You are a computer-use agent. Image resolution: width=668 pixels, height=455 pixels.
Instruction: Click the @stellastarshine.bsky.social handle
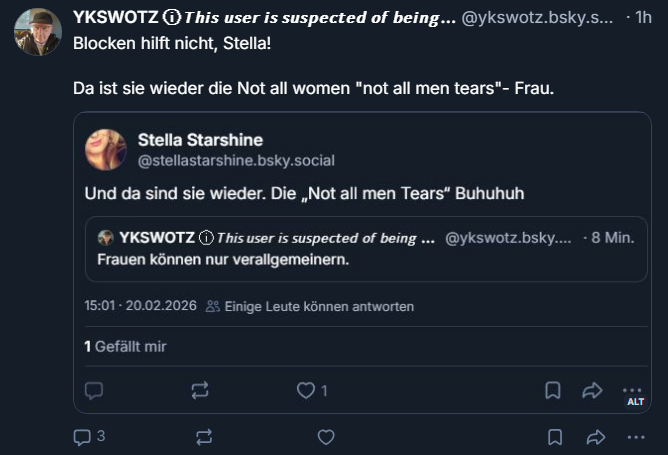click(x=236, y=160)
